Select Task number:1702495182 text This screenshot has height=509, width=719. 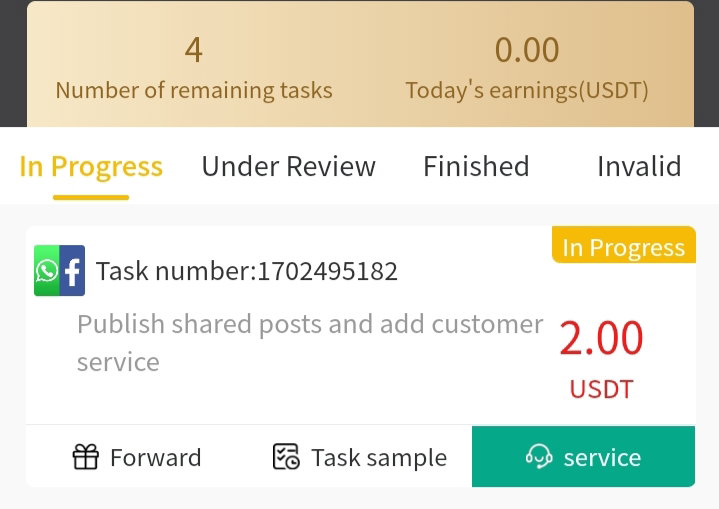pyautogui.click(x=247, y=271)
